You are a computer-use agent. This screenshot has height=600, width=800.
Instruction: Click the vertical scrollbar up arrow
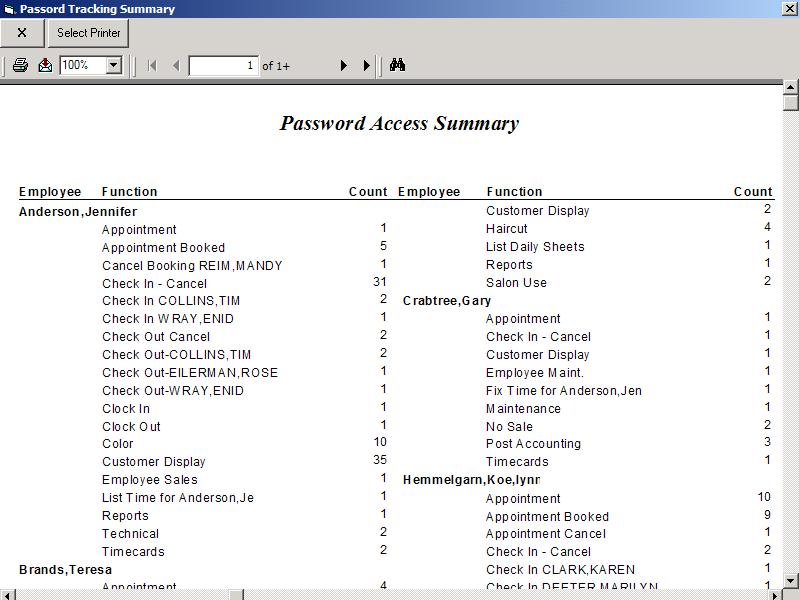[x=790, y=88]
